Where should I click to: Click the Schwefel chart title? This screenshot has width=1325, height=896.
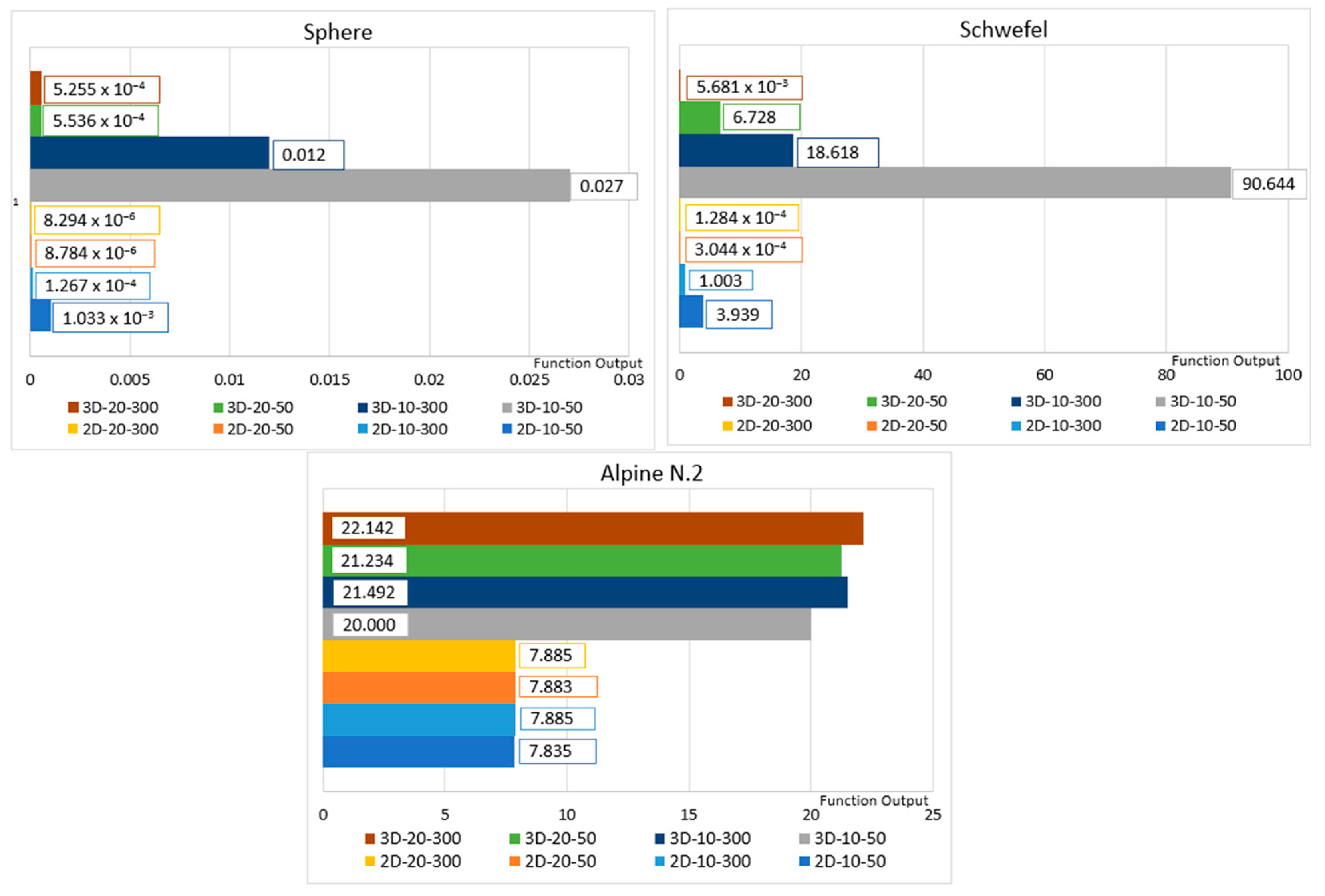1003,30
